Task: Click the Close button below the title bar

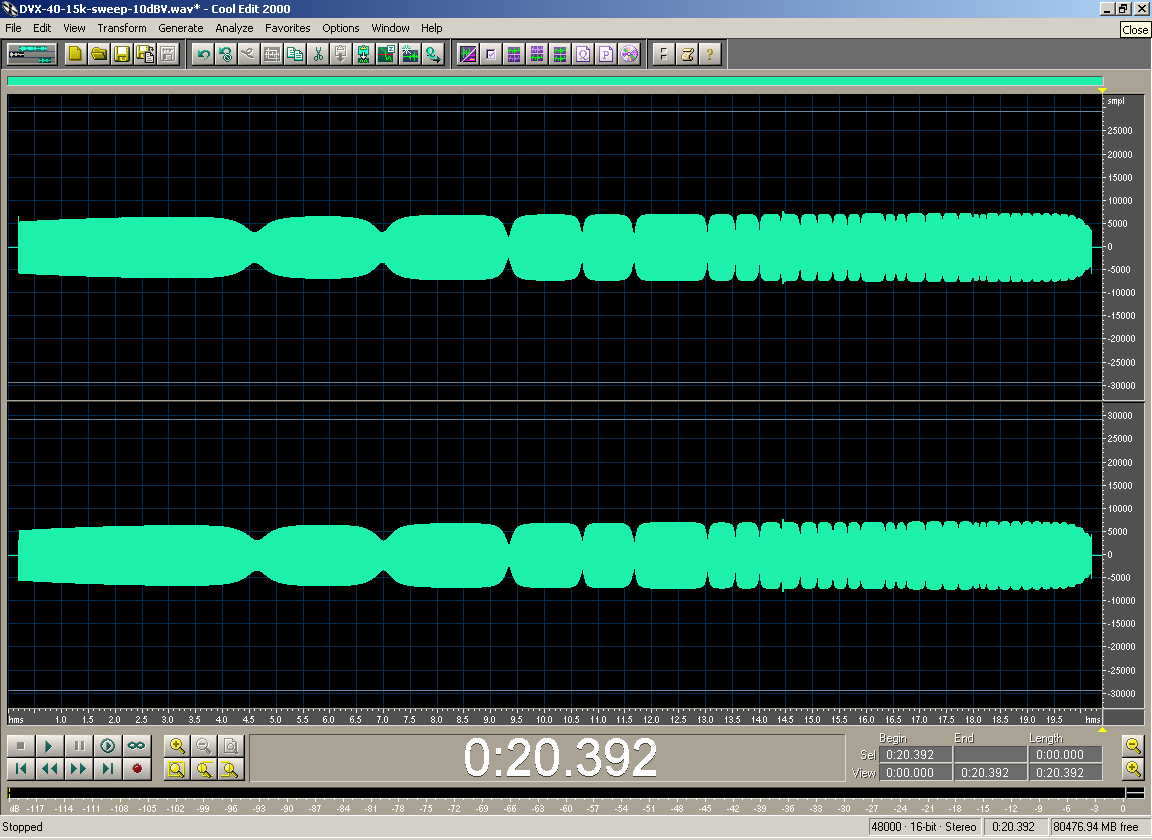Action: click(1134, 29)
